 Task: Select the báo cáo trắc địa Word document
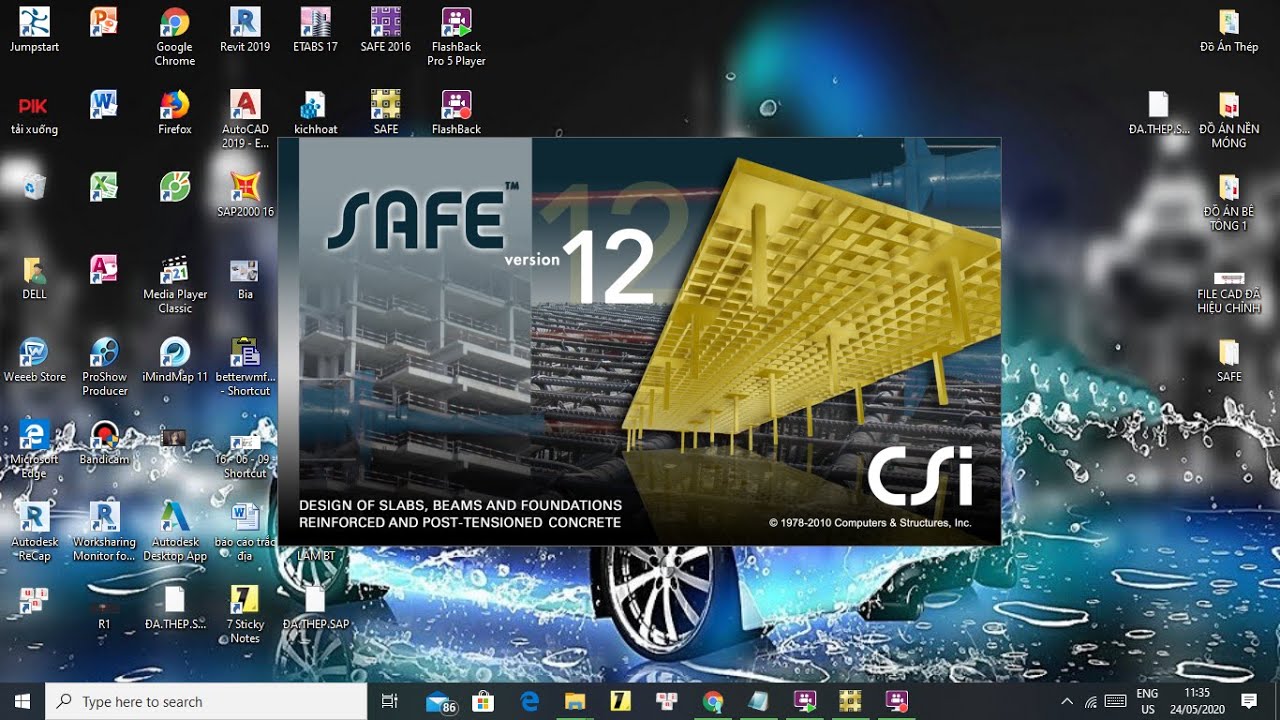245,533
